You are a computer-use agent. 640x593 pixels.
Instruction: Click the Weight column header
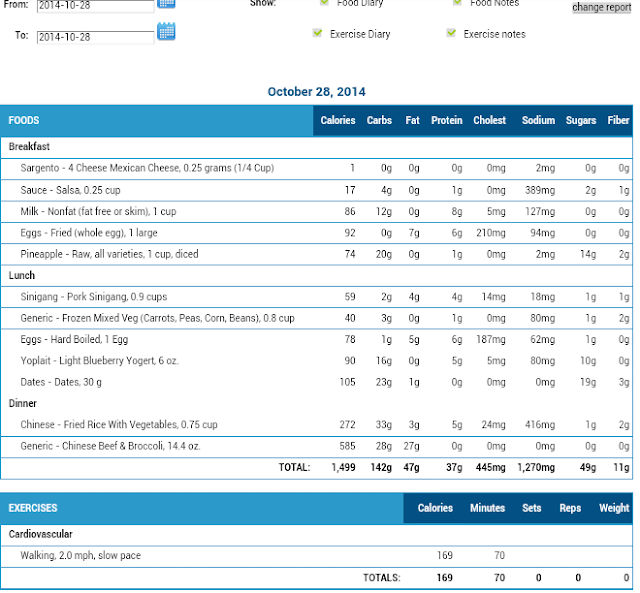[x=614, y=508]
